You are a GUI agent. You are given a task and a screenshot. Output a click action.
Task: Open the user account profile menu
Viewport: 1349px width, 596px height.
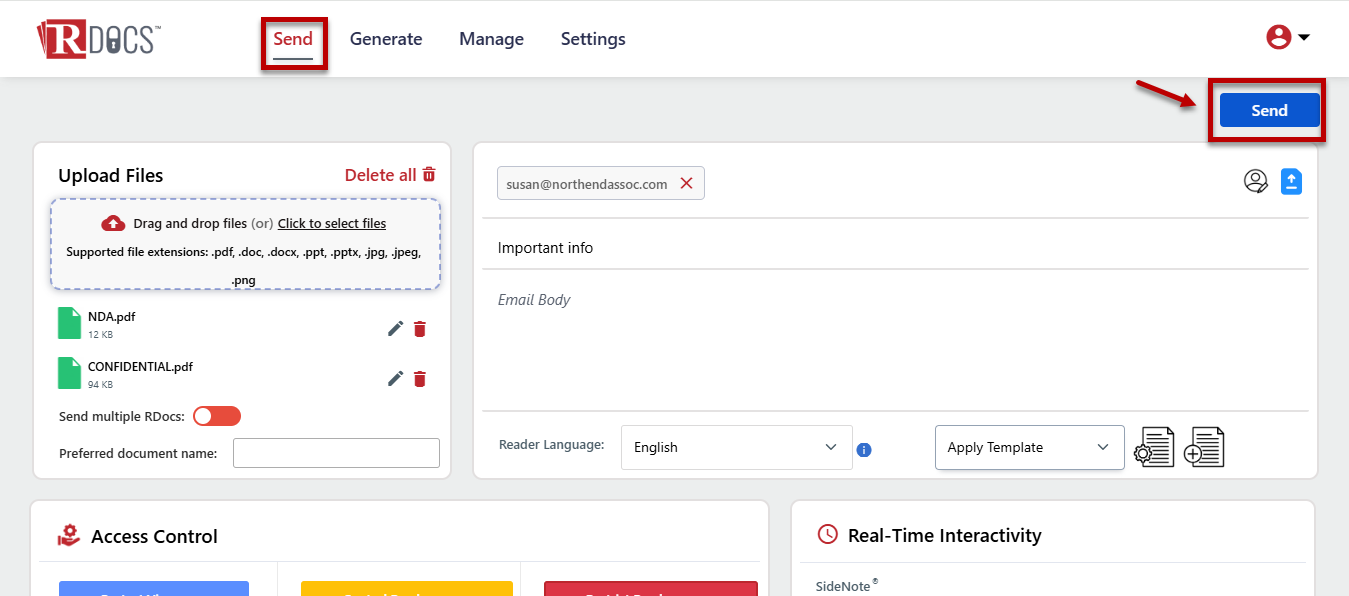pyautogui.click(x=1288, y=38)
